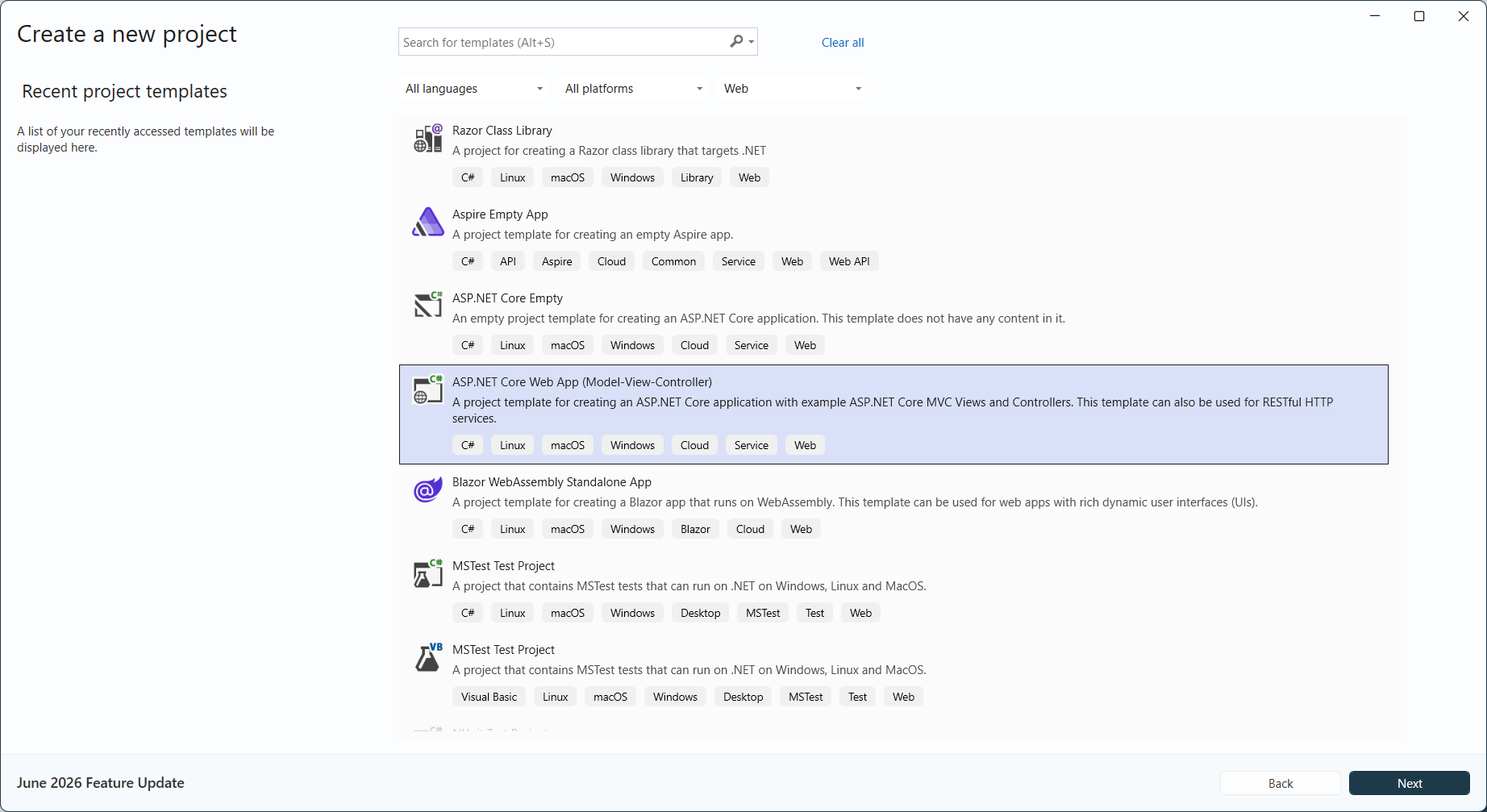Click Desktop tag on Visual Basic MSTest project
Image resolution: width=1487 pixels, height=812 pixels.
pyautogui.click(x=743, y=697)
